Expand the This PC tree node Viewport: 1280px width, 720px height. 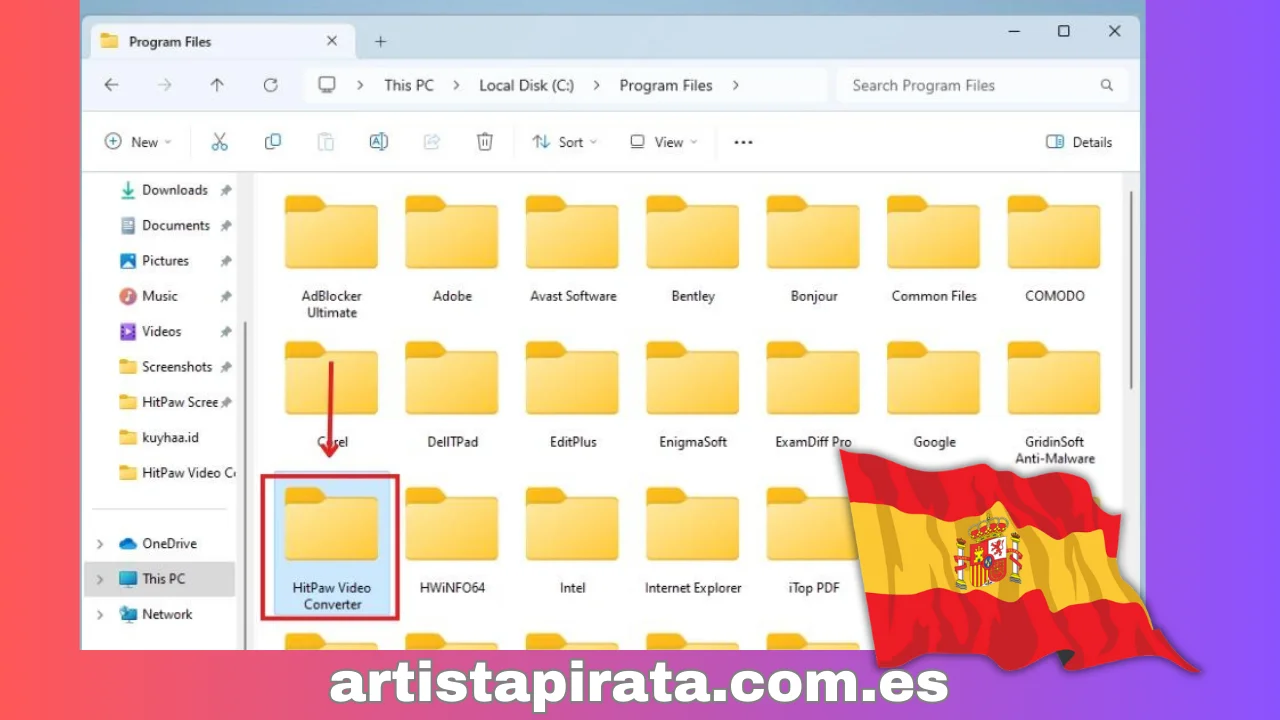click(100, 579)
